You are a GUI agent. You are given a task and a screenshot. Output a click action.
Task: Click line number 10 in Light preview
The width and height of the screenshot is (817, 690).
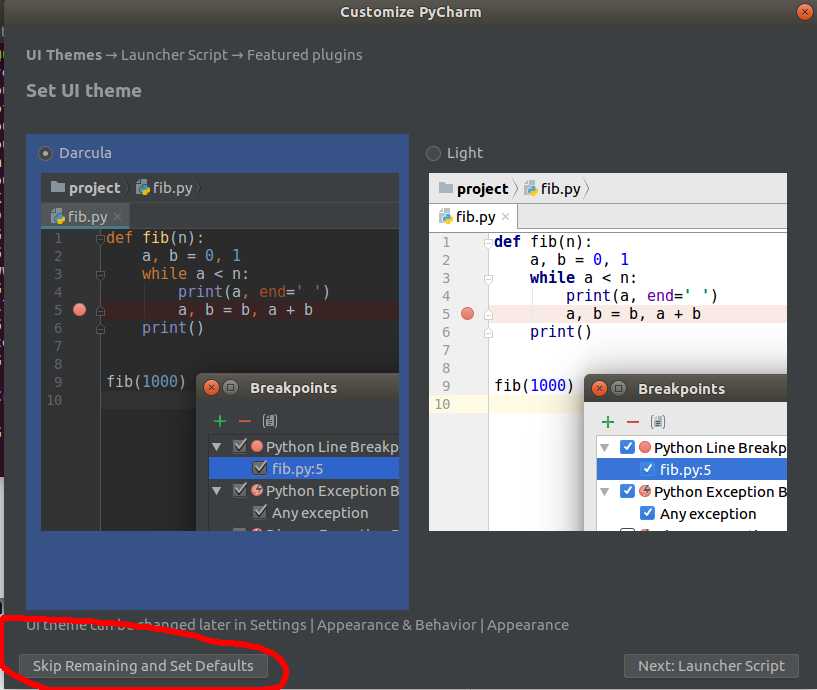point(442,404)
